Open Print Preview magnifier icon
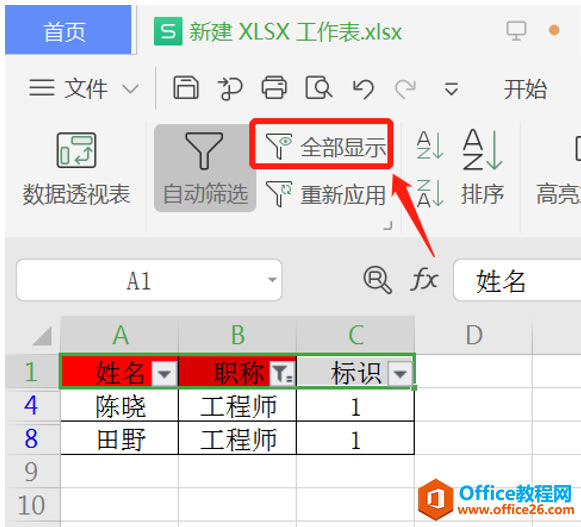Image resolution: width=581 pixels, height=527 pixels. pos(318,88)
